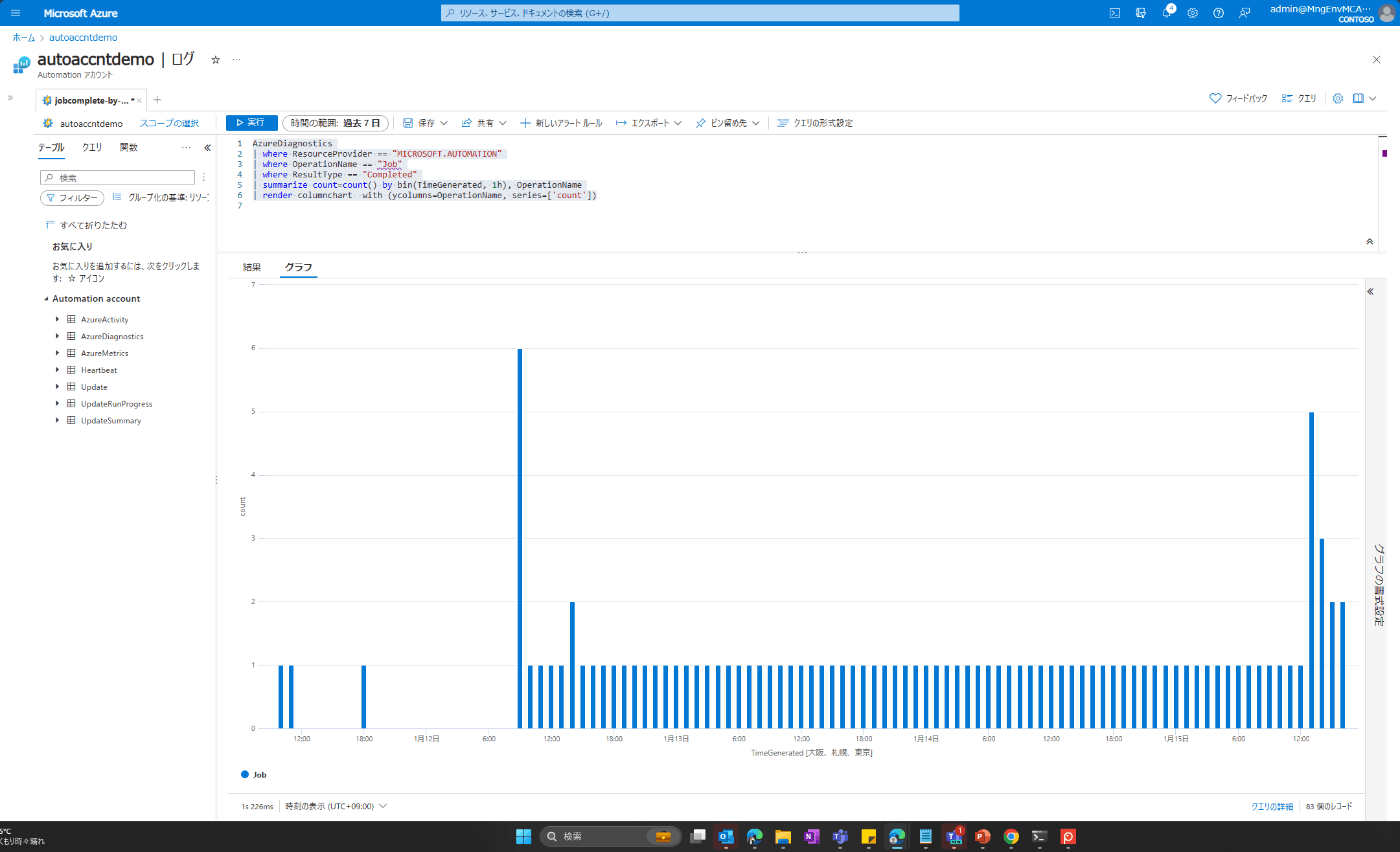
Task: Click Format query button
Action: click(x=815, y=123)
